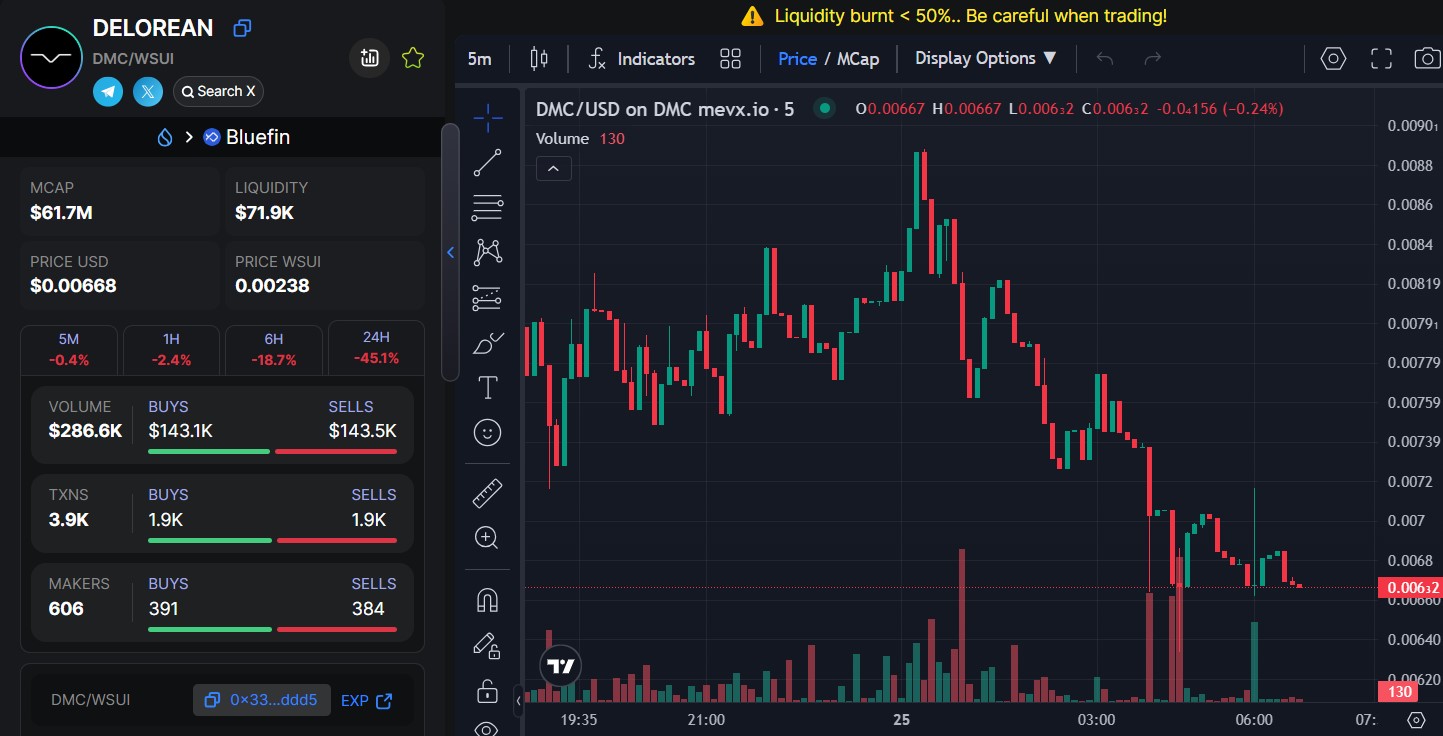This screenshot has height=736, width=1443.
Task: Toggle Price view in Price/MCap switch
Action: coord(797,59)
